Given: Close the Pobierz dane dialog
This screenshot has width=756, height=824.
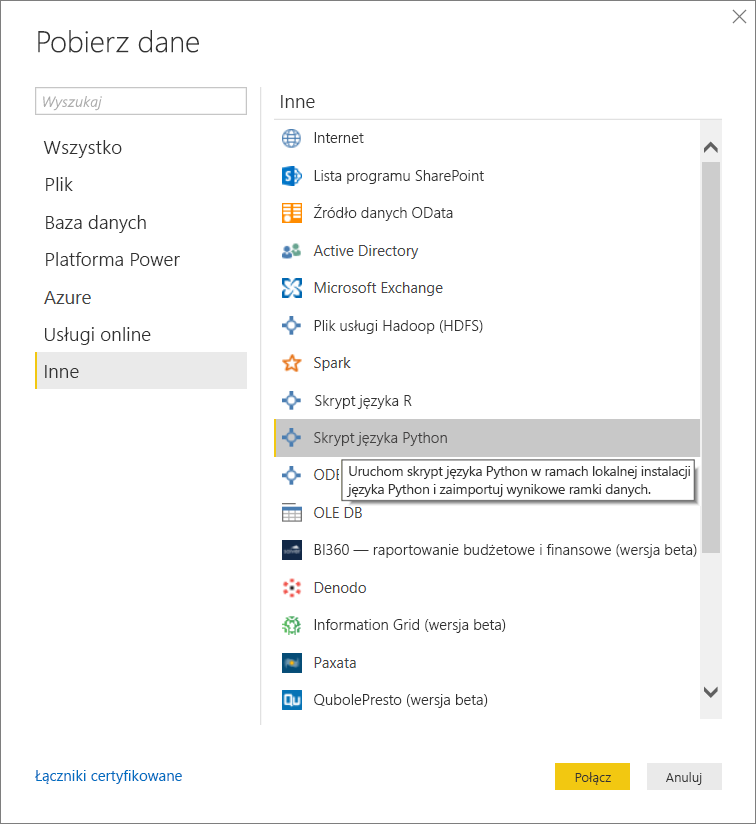Looking at the screenshot, I should pos(739,17).
